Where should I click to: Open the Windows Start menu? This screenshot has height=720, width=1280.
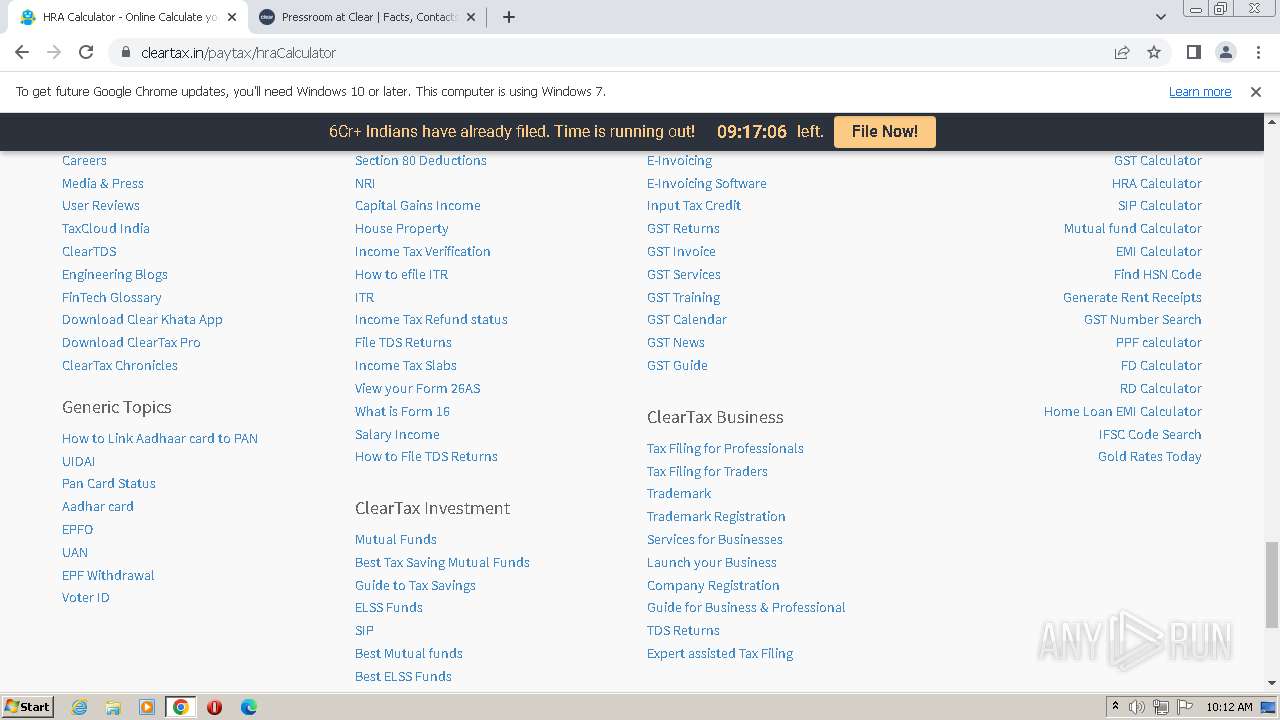(28, 706)
